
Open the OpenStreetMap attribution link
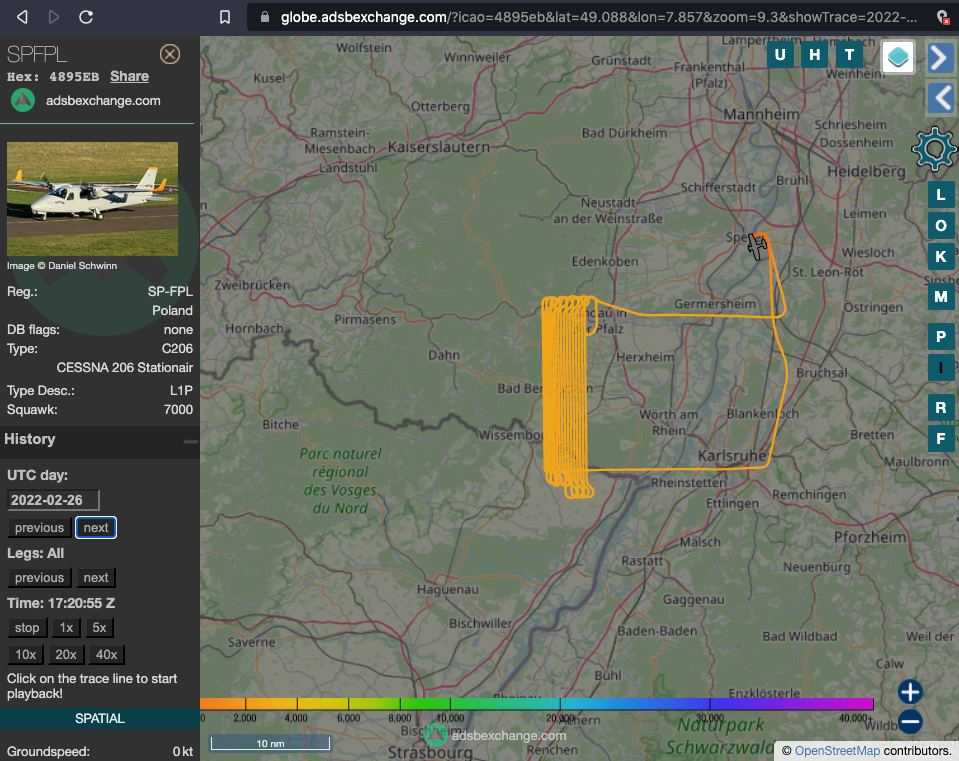(837, 751)
